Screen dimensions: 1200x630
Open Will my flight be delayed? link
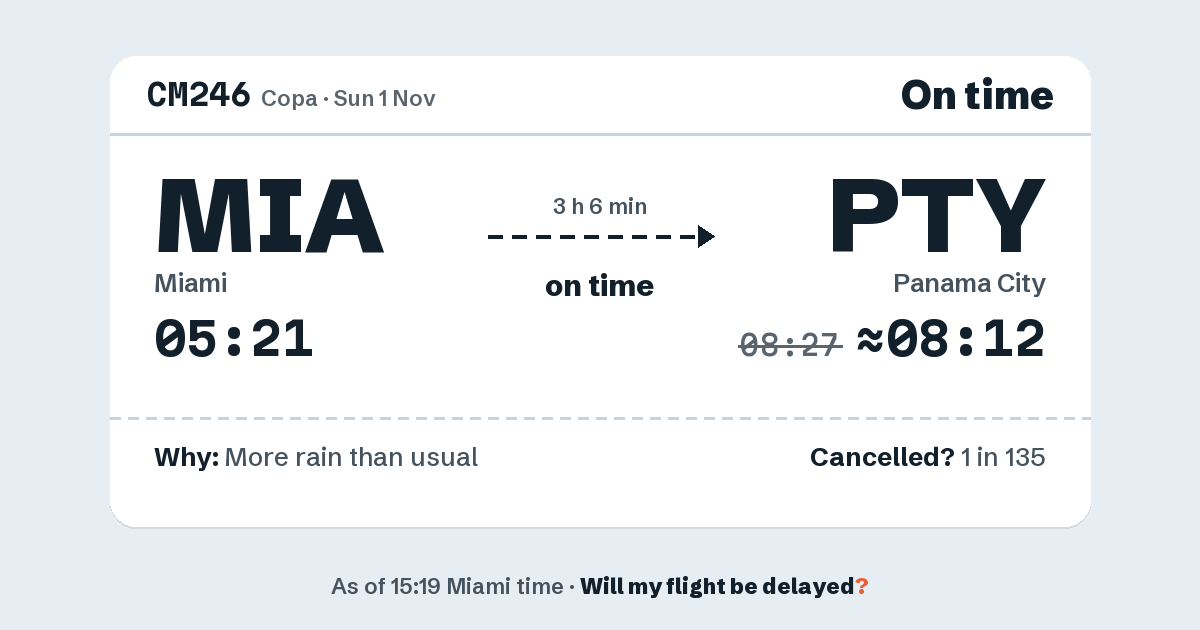coord(724,587)
